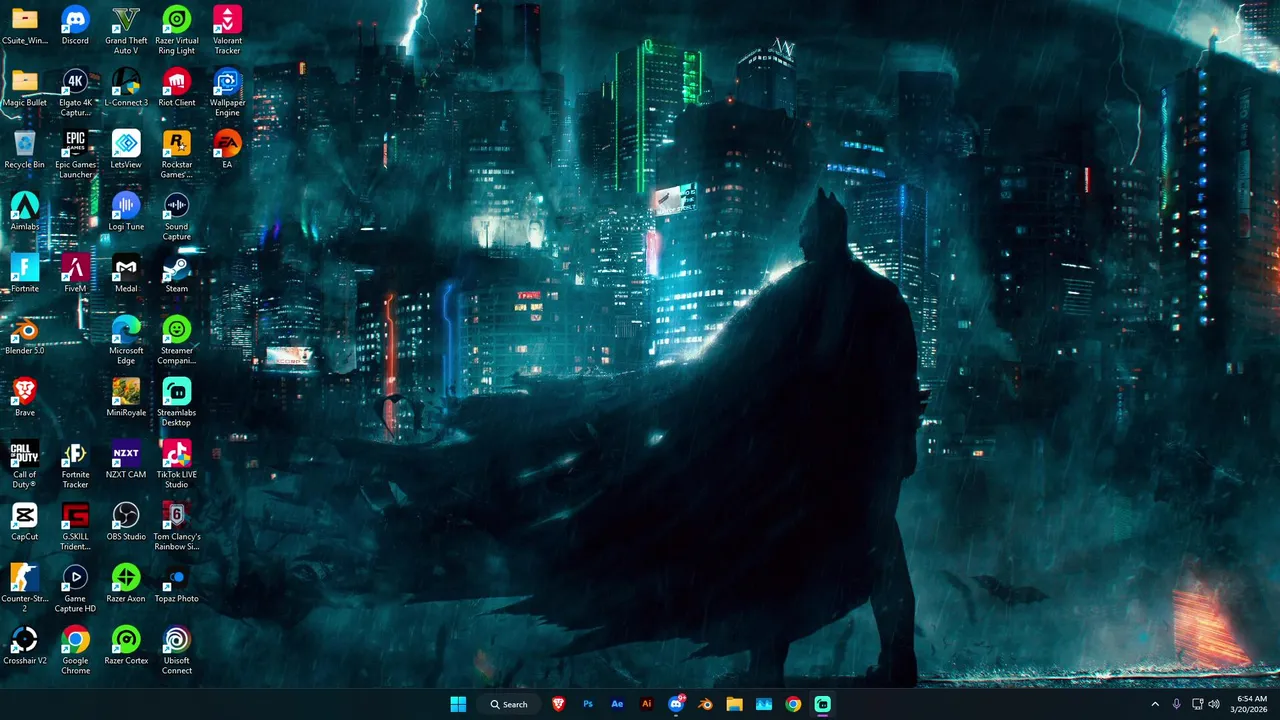
Task: Switch to Discord in the taskbar
Action: [x=676, y=704]
